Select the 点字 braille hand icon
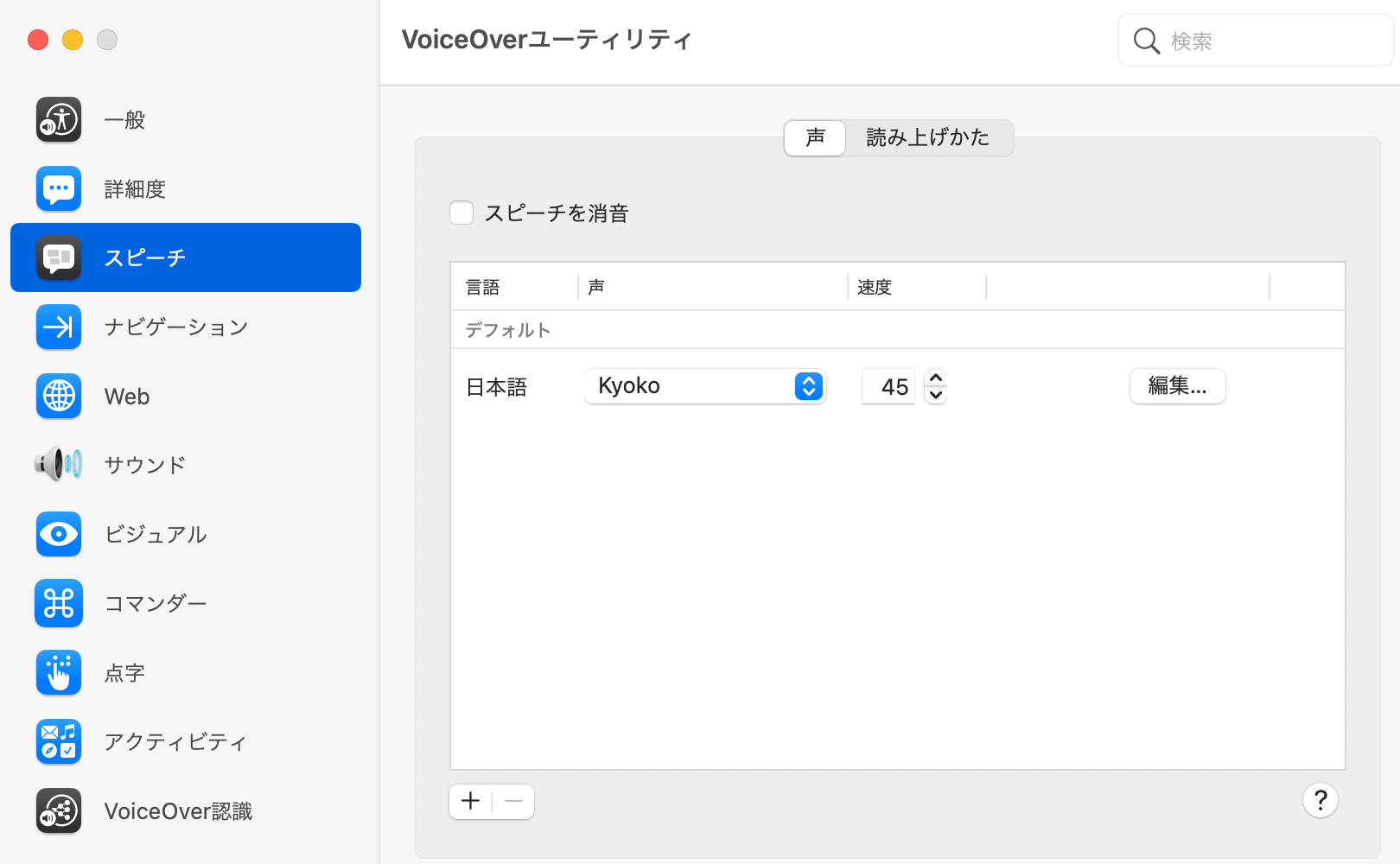This screenshot has height=864, width=1400. click(59, 672)
